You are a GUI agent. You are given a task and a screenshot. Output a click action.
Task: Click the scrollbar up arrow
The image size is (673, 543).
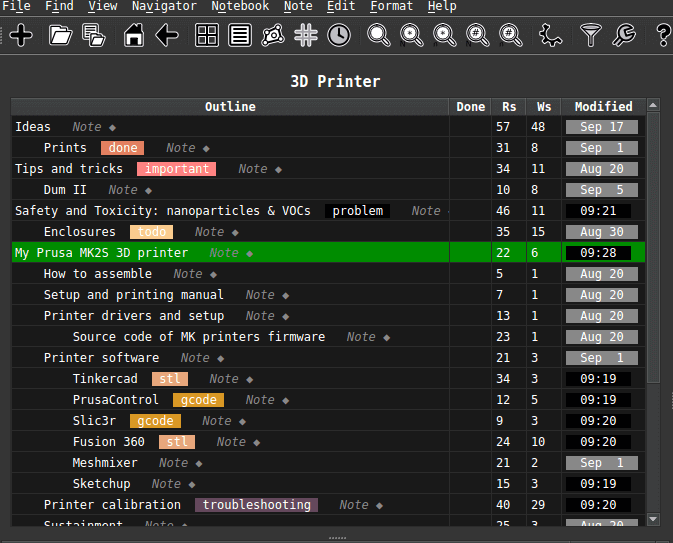pyautogui.click(x=653, y=105)
